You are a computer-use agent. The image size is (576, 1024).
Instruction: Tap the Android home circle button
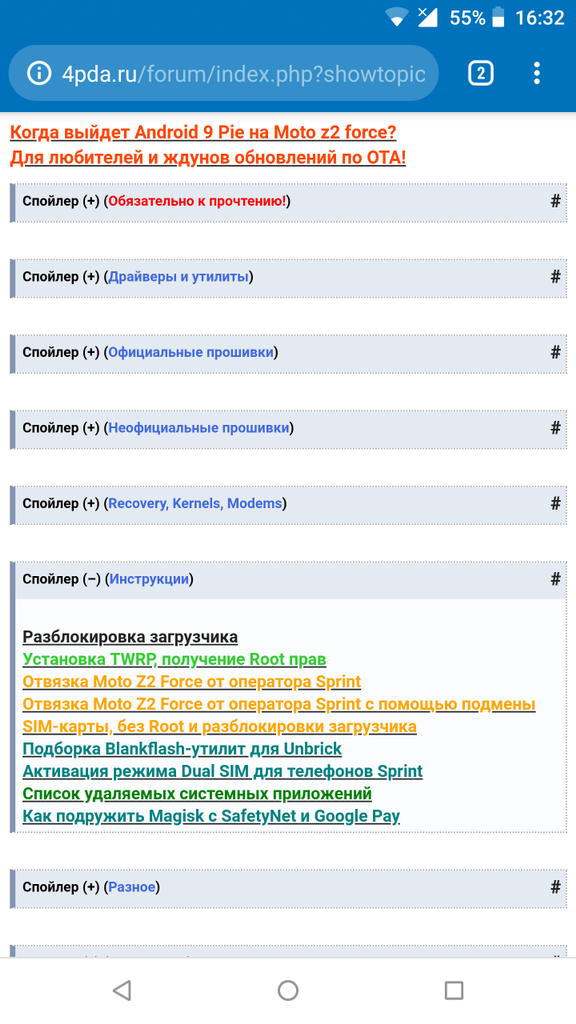(x=288, y=990)
